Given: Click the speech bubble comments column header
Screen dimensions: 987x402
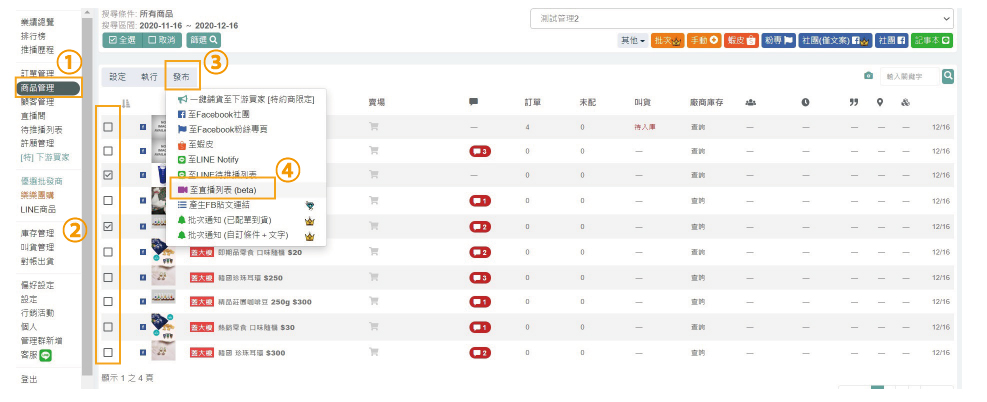Looking at the screenshot, I should pyautogui.click(x=473, y=102).
